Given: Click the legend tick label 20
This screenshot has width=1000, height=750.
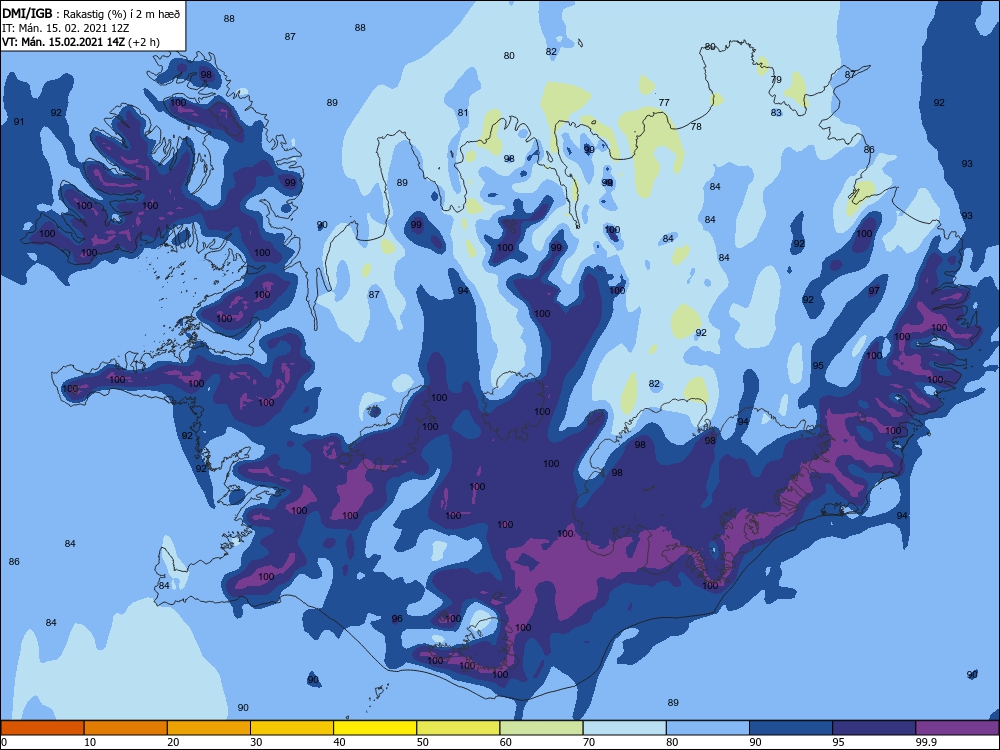Looking at the screenshot, I should tap(173, 742).
